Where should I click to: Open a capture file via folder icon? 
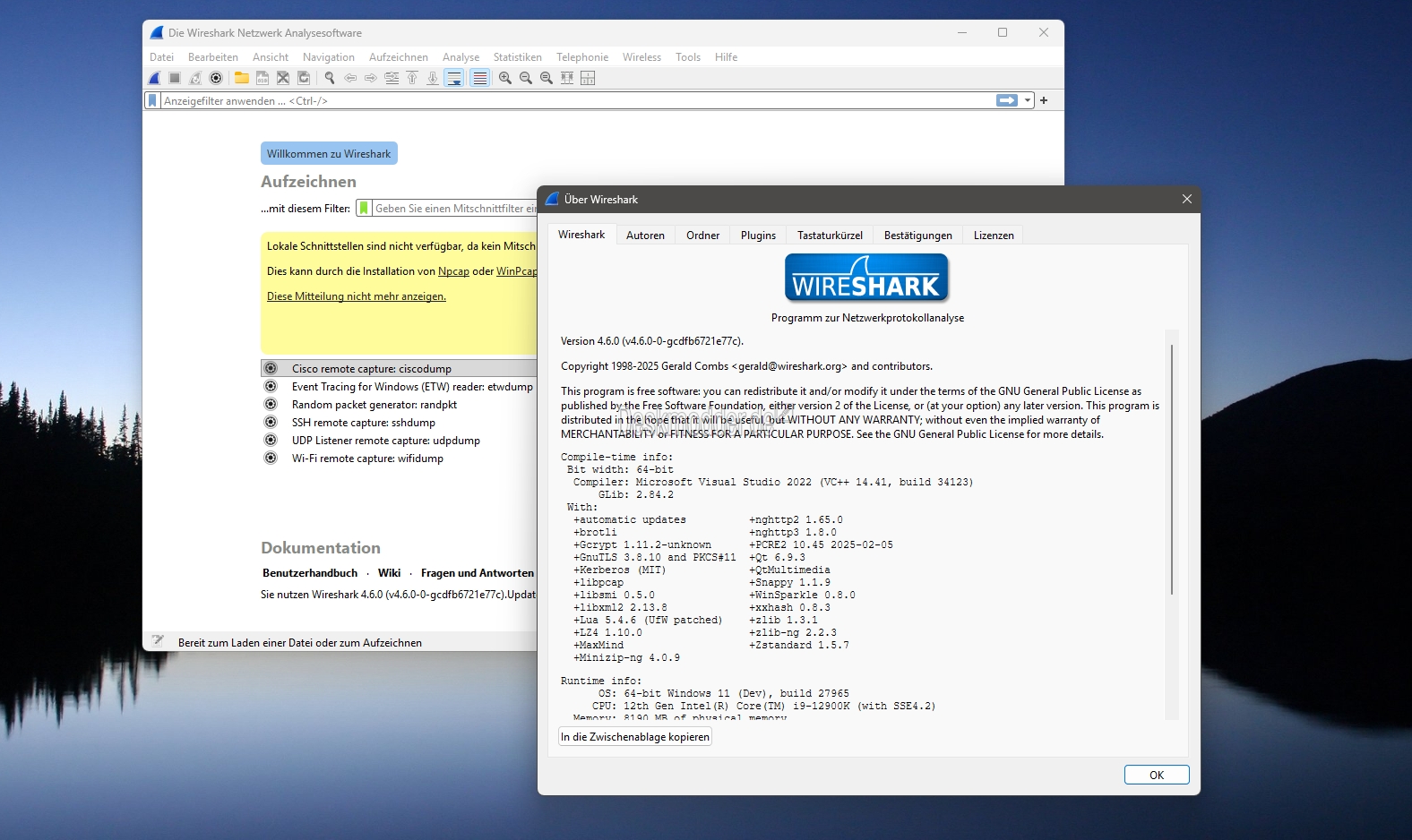(x=242, y=78)
